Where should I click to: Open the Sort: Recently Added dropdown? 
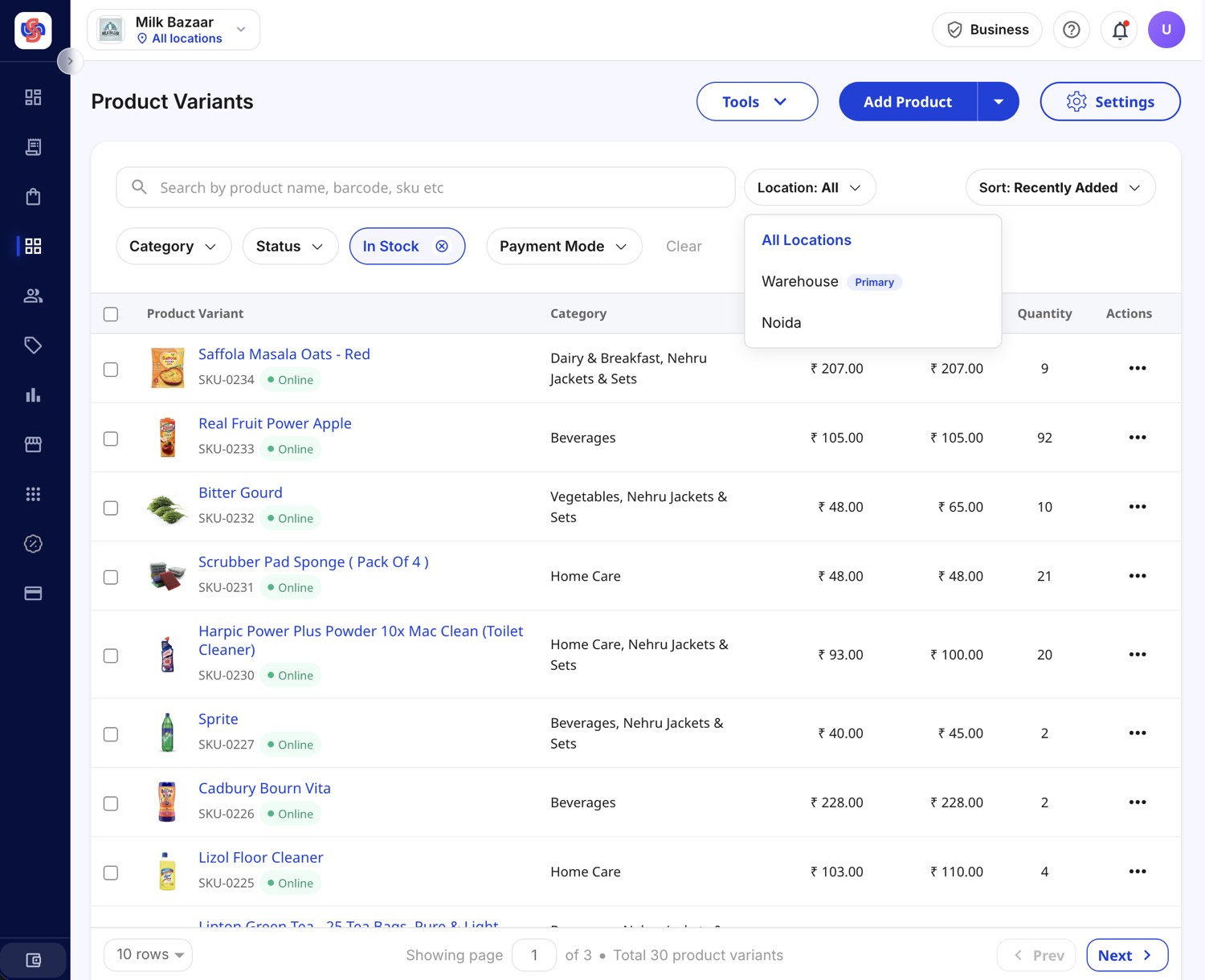[1060, 187]
